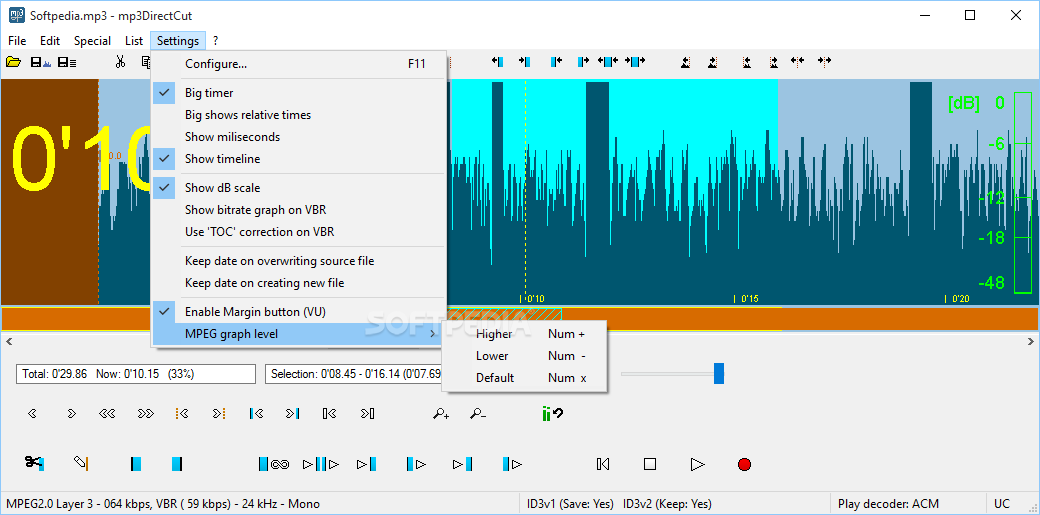Open the ? help menu
This screenshot has height=515, width=1040.
pos(216,40)
